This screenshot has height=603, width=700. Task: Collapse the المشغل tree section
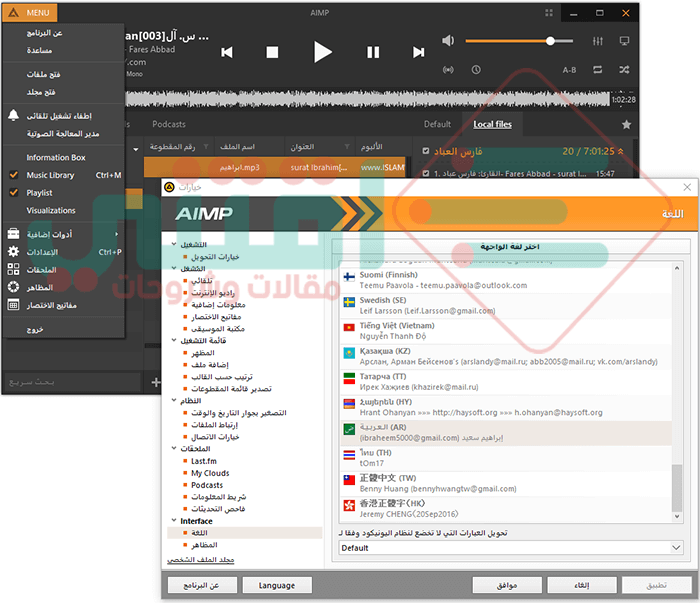(x=174, y=268)
